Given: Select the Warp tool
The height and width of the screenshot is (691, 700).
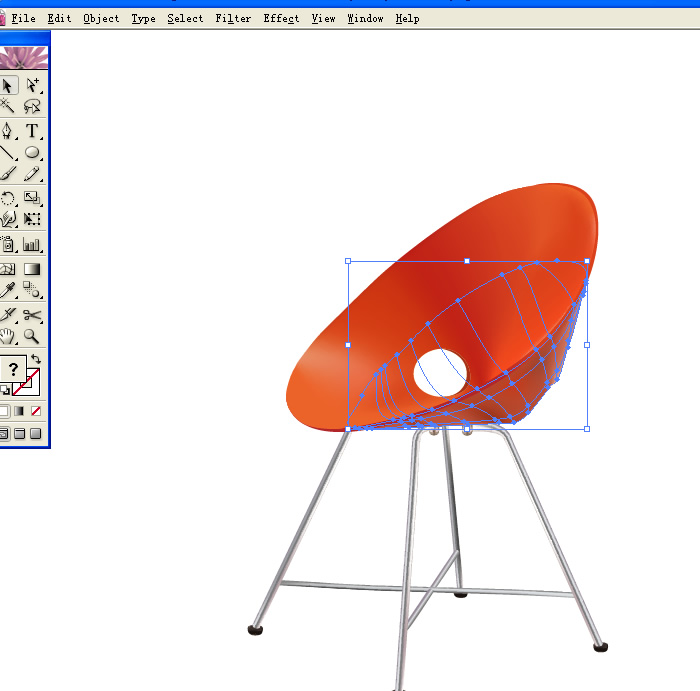Looking at the screenshot, I should point(8,219).
